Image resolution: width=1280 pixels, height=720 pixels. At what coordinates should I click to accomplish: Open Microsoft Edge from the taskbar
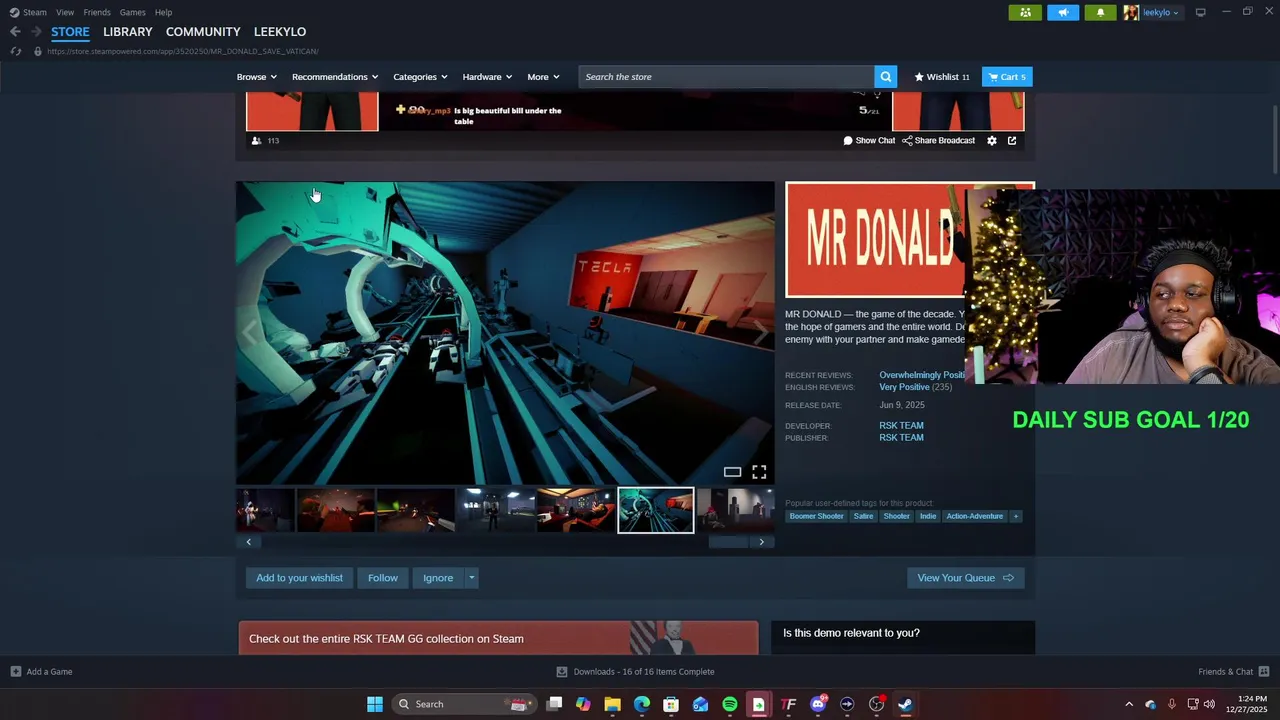(642, 704)
